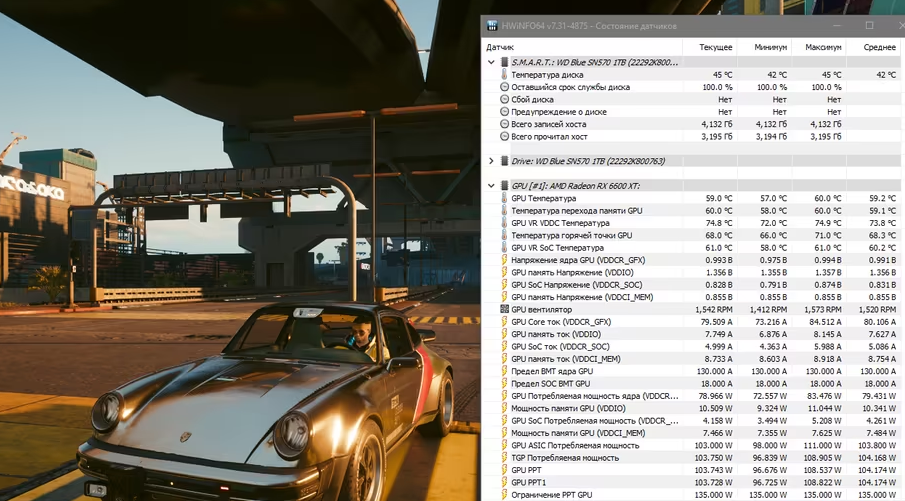Click thermometer icon beside Температура горячей точки GPU

[504, 235]
